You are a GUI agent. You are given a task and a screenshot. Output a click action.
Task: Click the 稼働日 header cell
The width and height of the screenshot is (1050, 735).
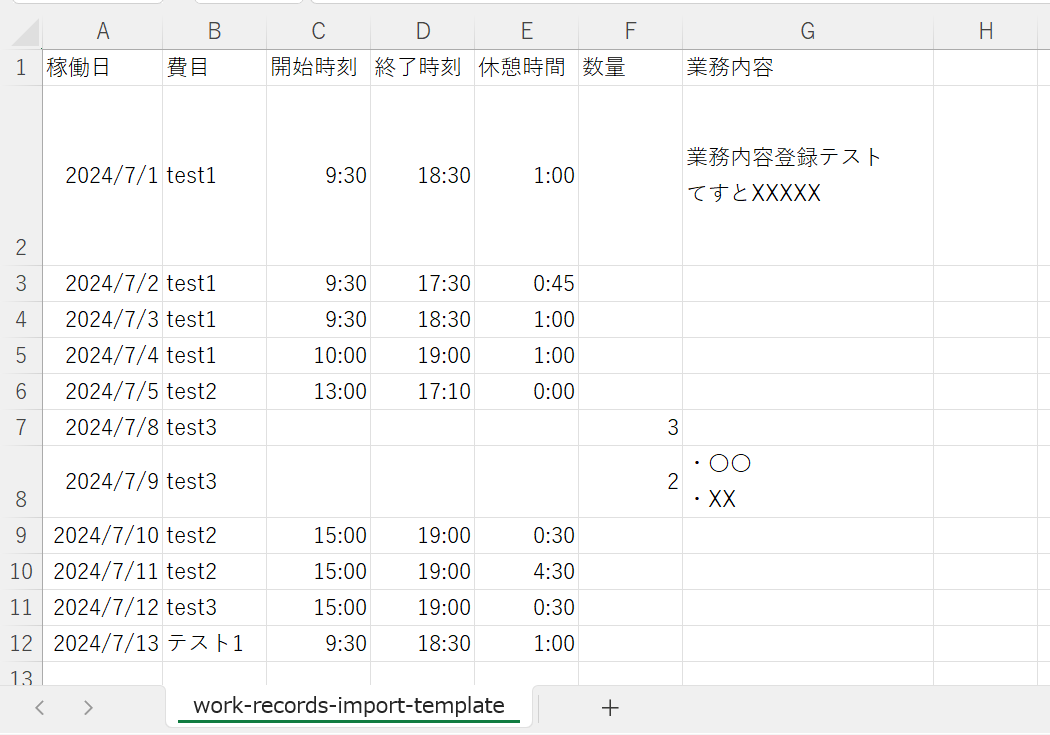tap(102, 67)
